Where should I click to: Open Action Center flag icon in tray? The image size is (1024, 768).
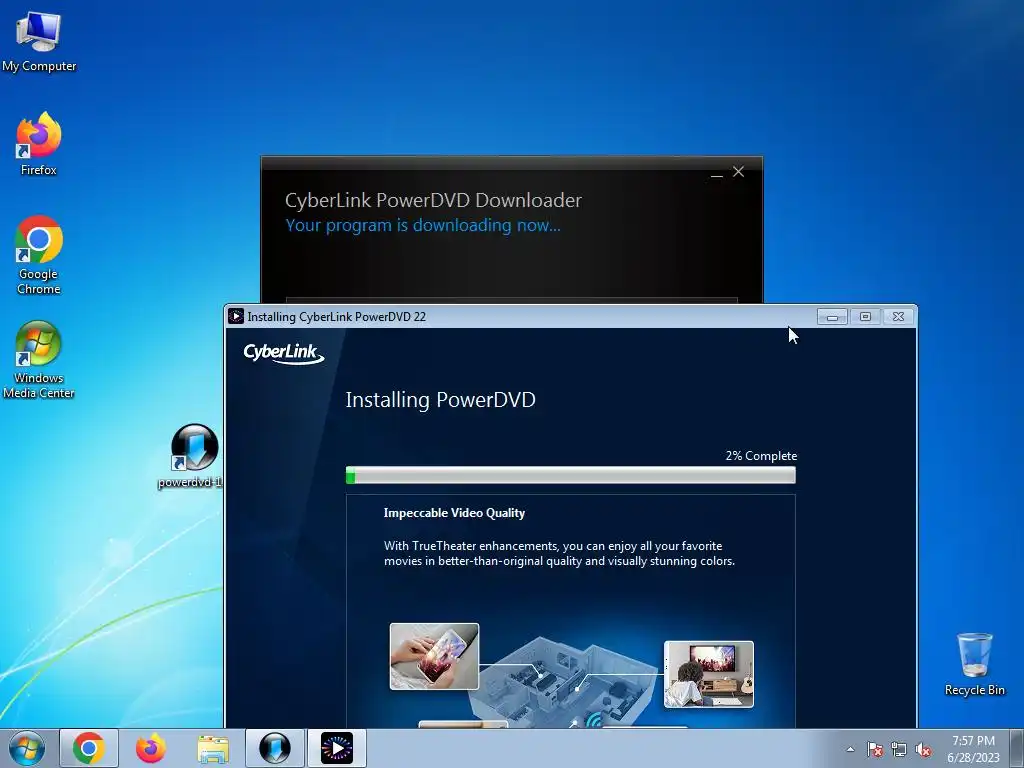point(874,749)
